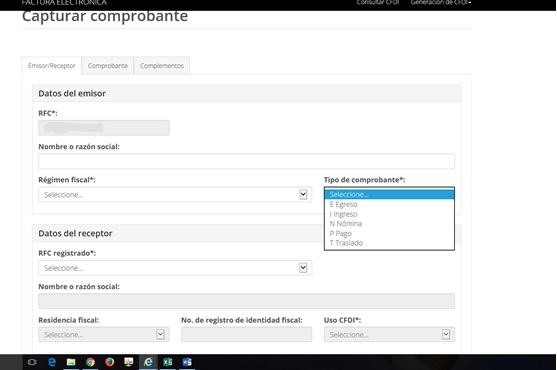Open Word from the taskbar
This screenshot has height=370, width=557.
[x=187, y=362]
